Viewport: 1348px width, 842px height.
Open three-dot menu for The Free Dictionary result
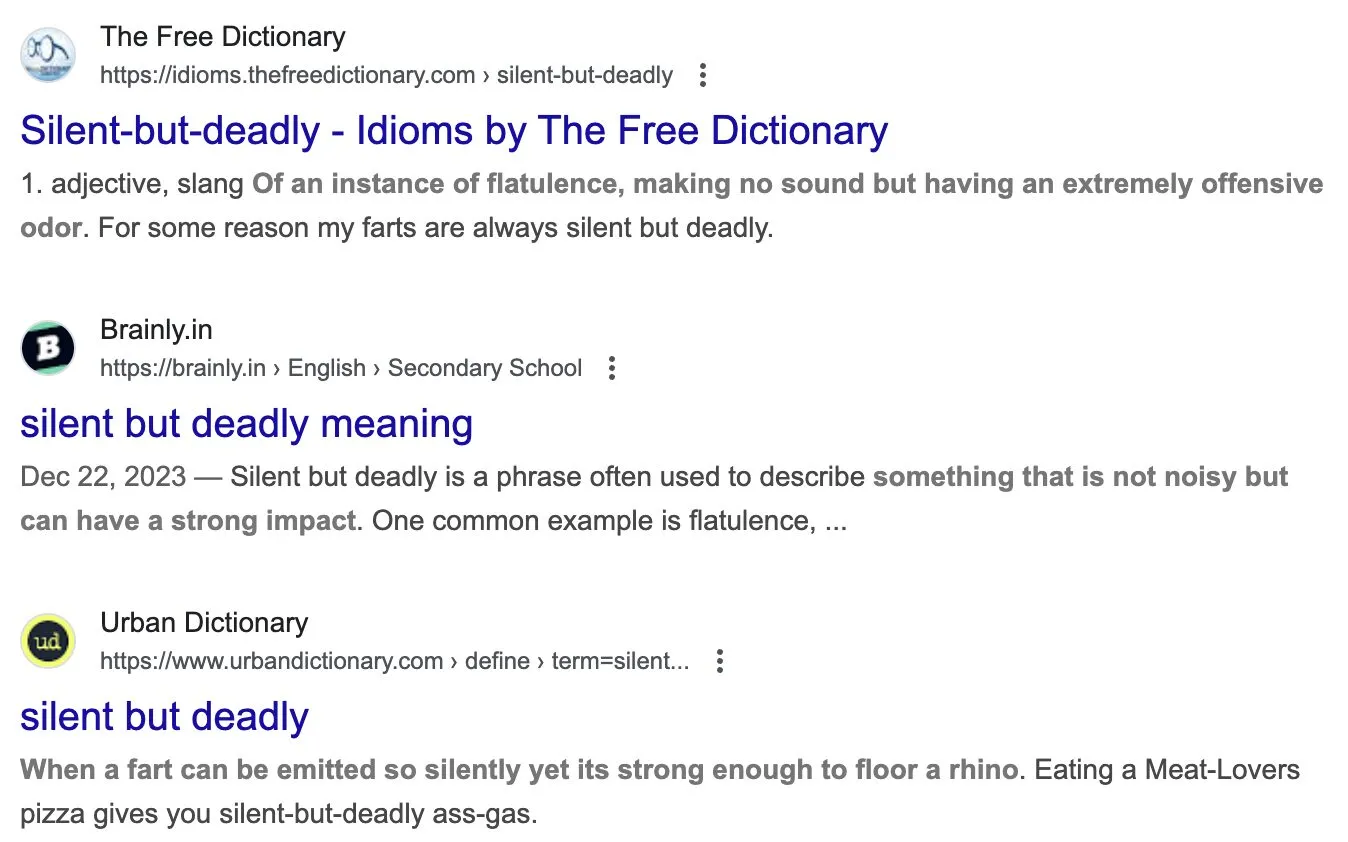point(703,75)
